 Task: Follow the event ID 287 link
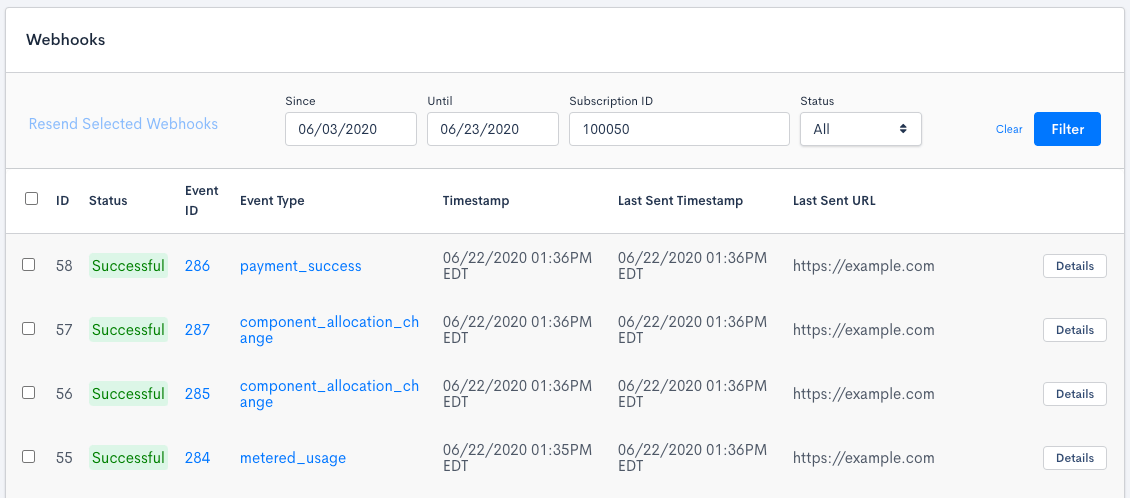click(197, 330)
